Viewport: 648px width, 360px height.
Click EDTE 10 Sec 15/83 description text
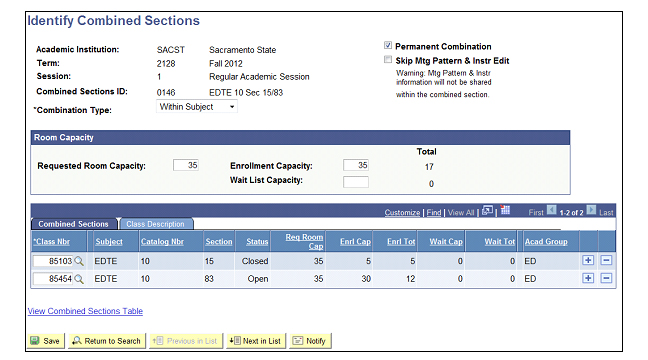[246, 93]
